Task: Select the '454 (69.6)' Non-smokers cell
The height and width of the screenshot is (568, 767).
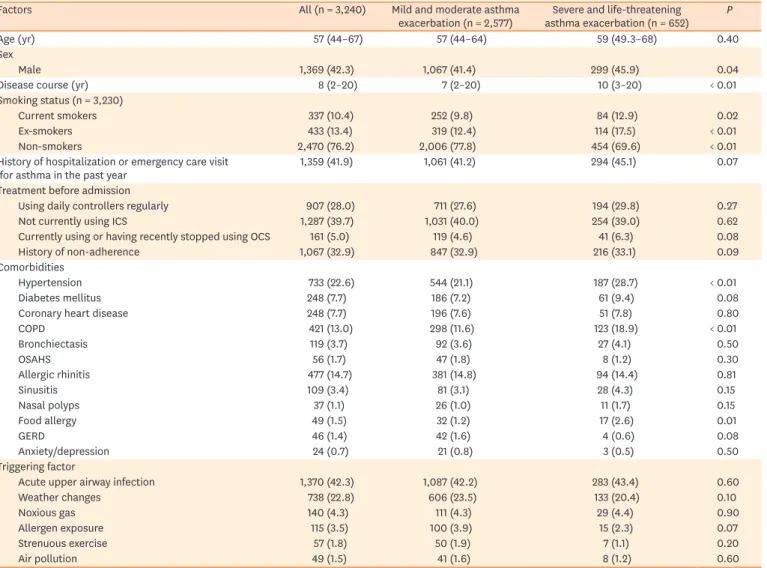Action: pos(615,146)
